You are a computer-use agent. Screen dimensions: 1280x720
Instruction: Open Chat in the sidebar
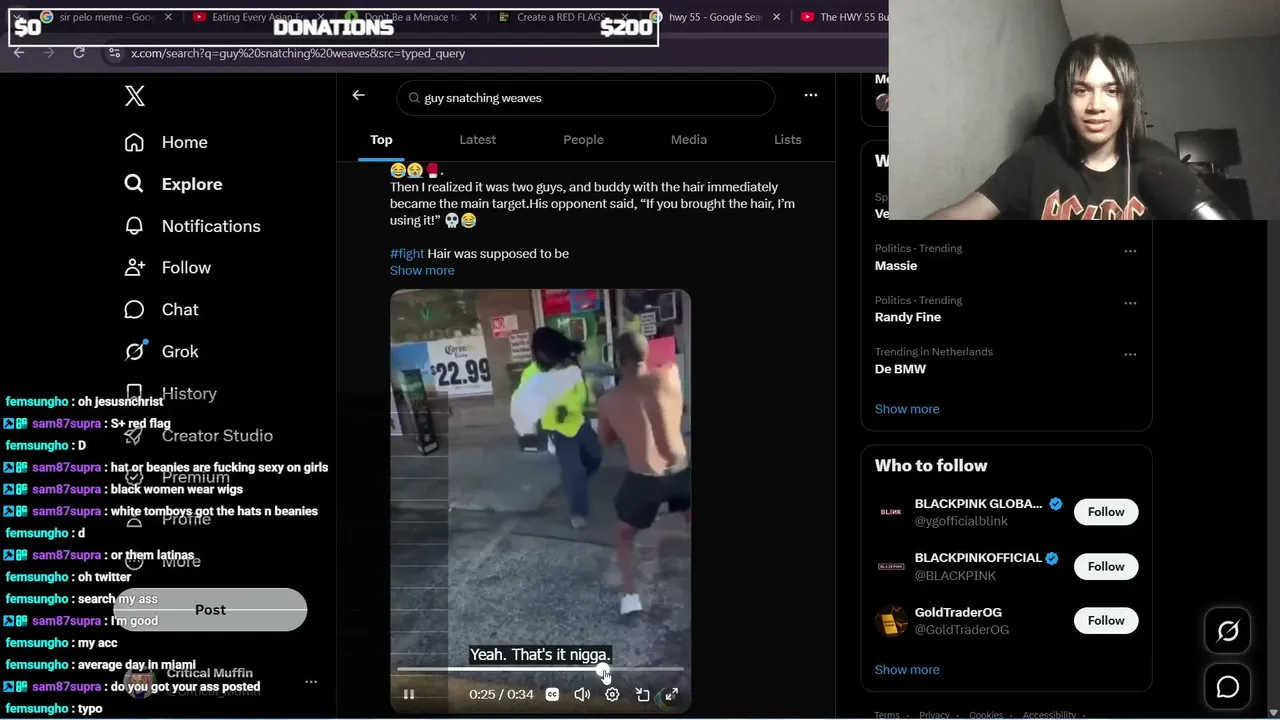click(161, 310)
